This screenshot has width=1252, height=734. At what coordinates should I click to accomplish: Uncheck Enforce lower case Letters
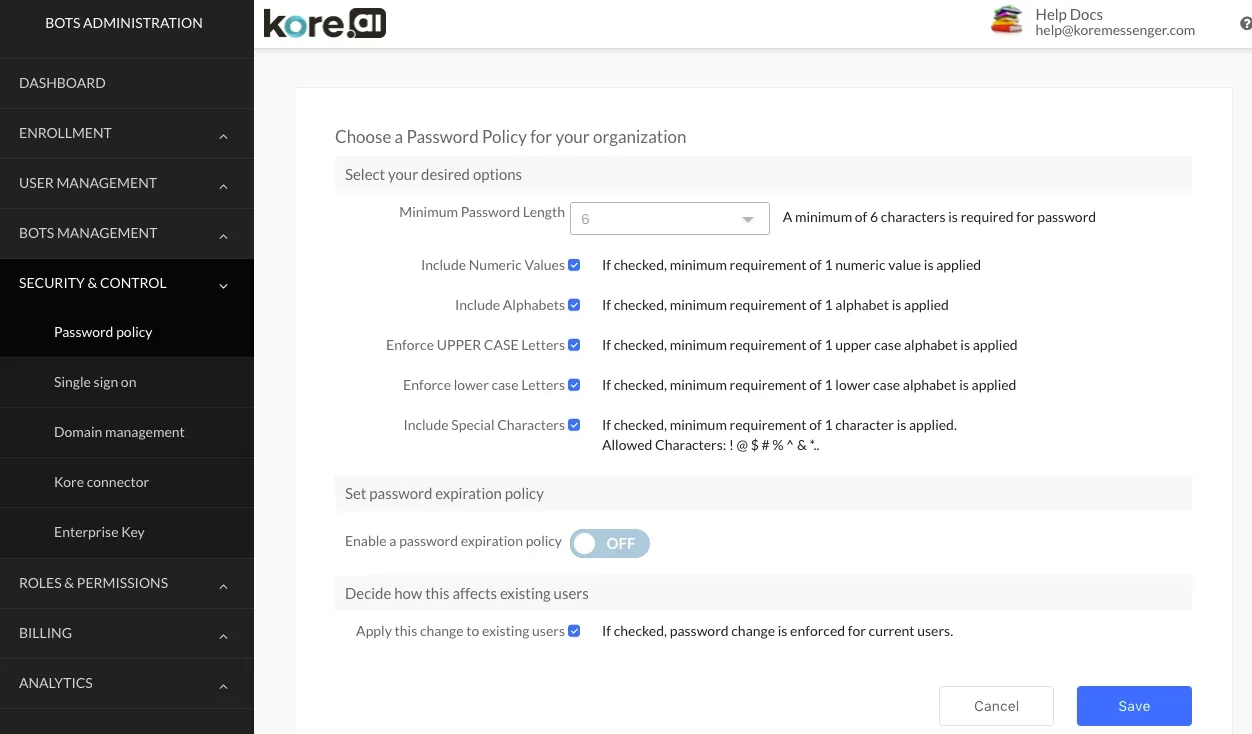coord(573,384)
